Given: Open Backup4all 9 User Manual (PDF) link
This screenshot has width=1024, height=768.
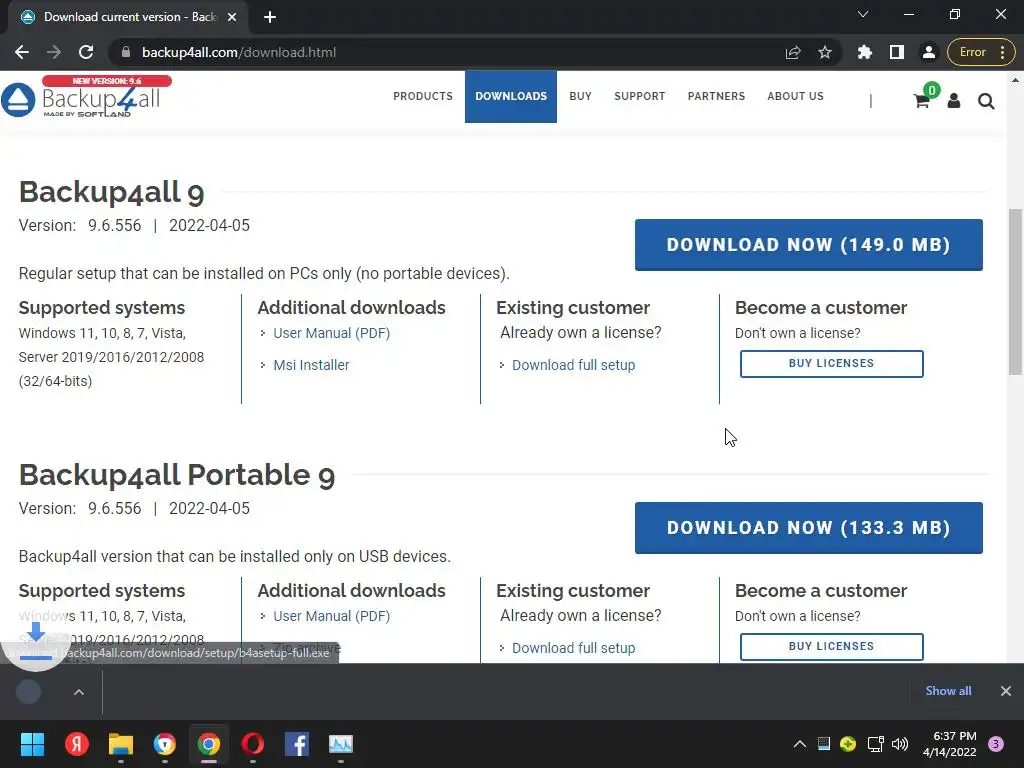Looking at the screenshot, I should (331, 333).
